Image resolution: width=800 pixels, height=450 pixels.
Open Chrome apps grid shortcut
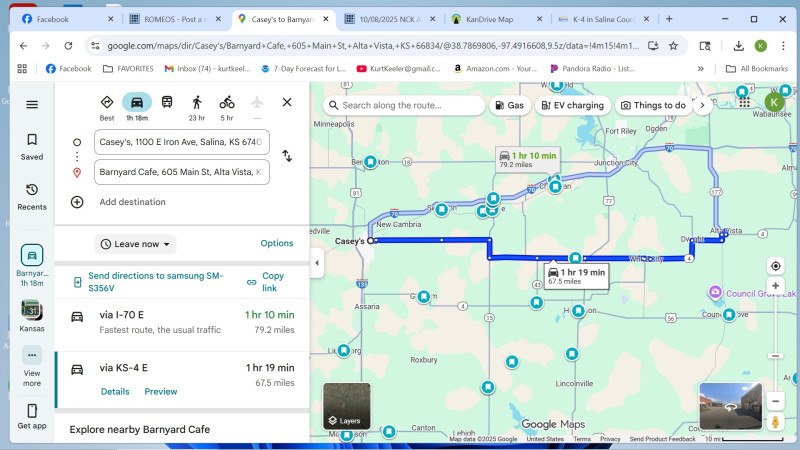[x=22, y=68]
